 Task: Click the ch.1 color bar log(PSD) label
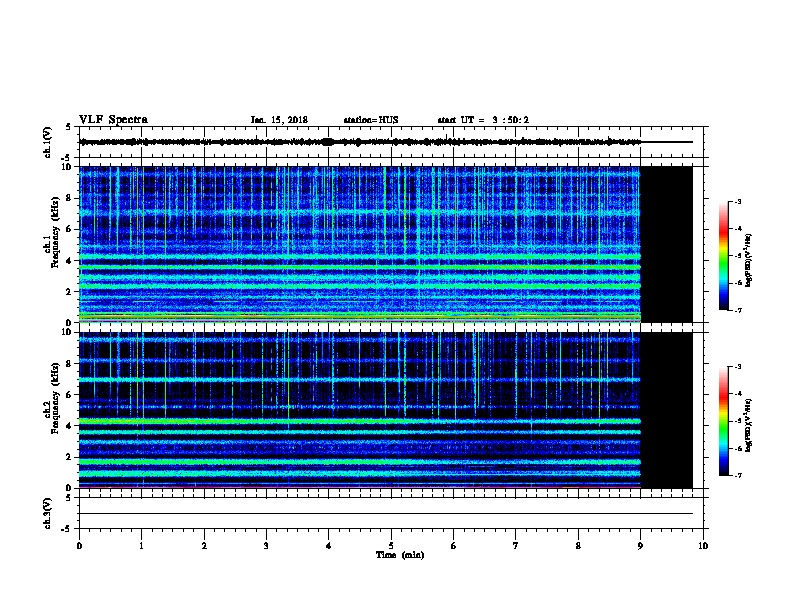(x=748, y=260)
